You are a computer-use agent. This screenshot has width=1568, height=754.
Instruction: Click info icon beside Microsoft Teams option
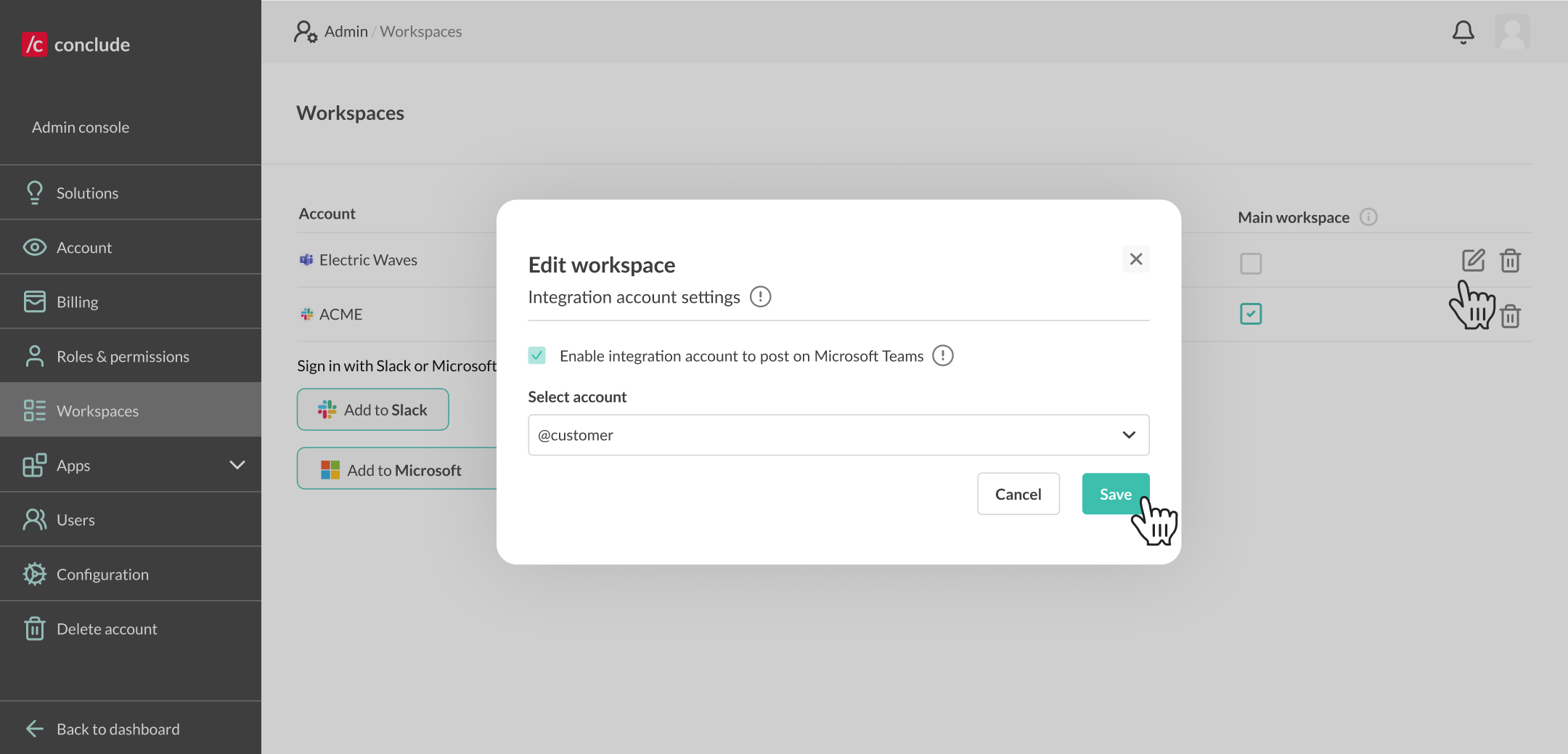pos(942,355)
